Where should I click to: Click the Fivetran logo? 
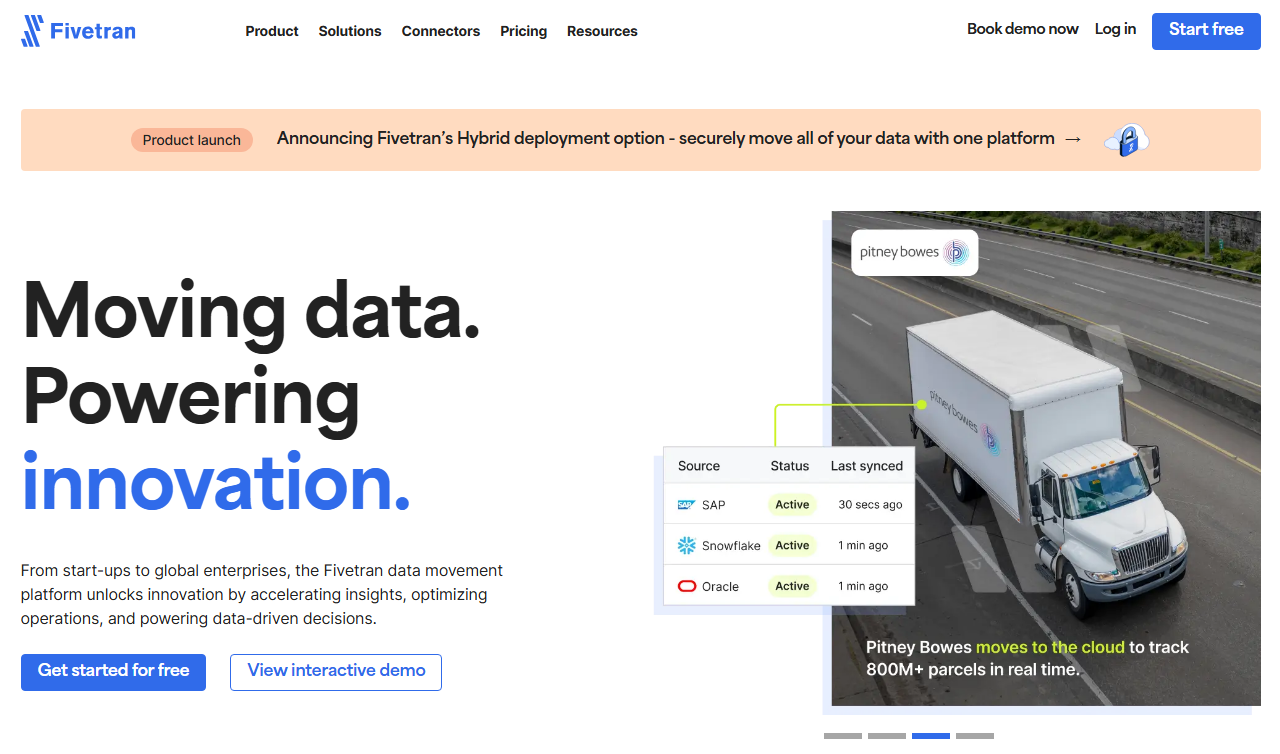[x=78, y=31]
